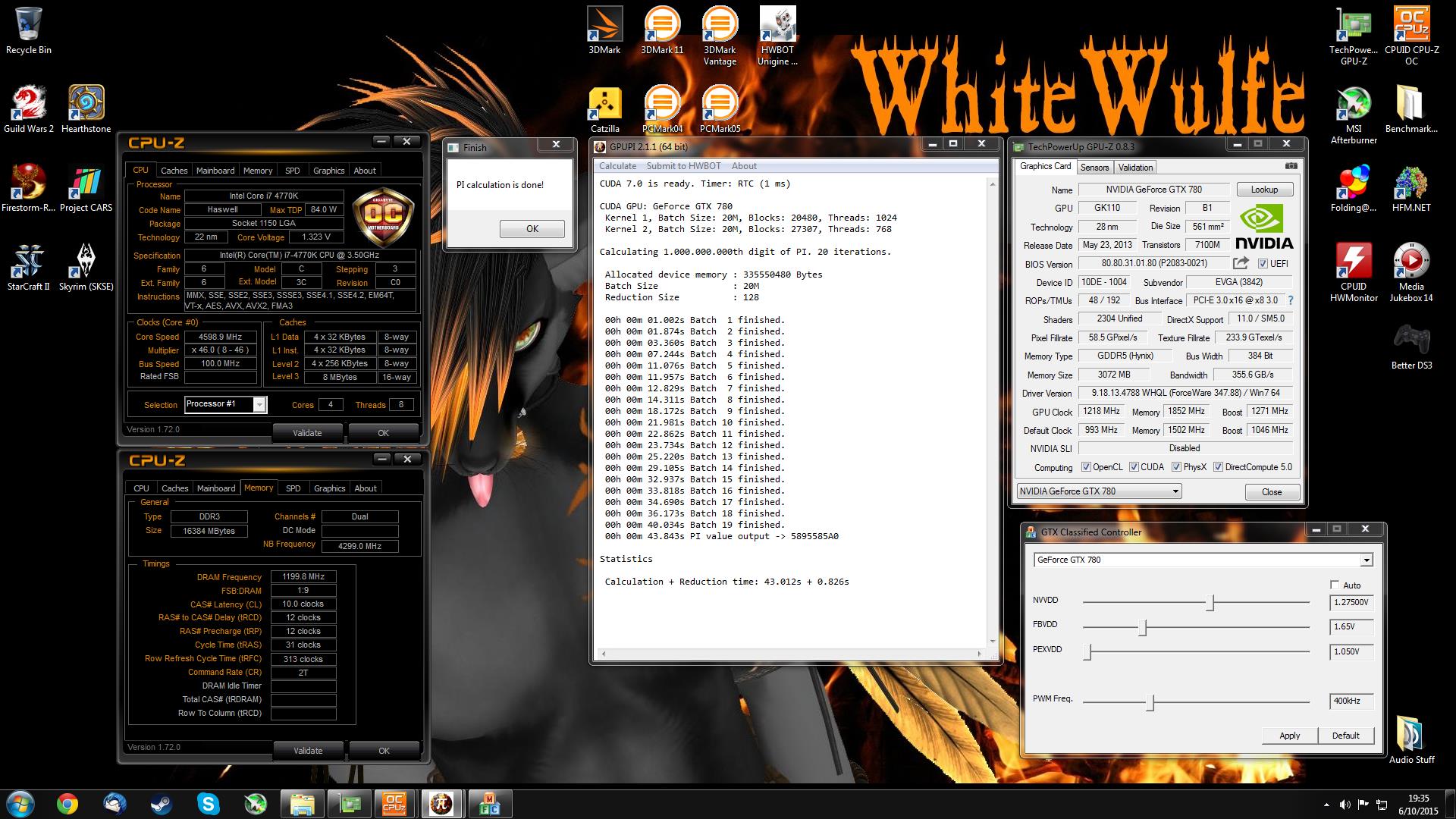Open the 3DMark desktop shortcut
The image size is (1456, 819).
(x=604, y=30)
